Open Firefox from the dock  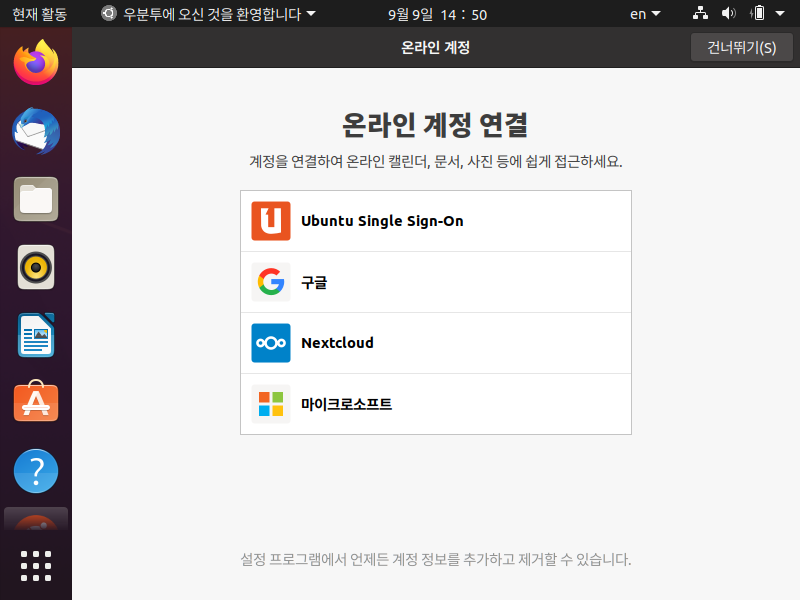(x=36, y=63)
